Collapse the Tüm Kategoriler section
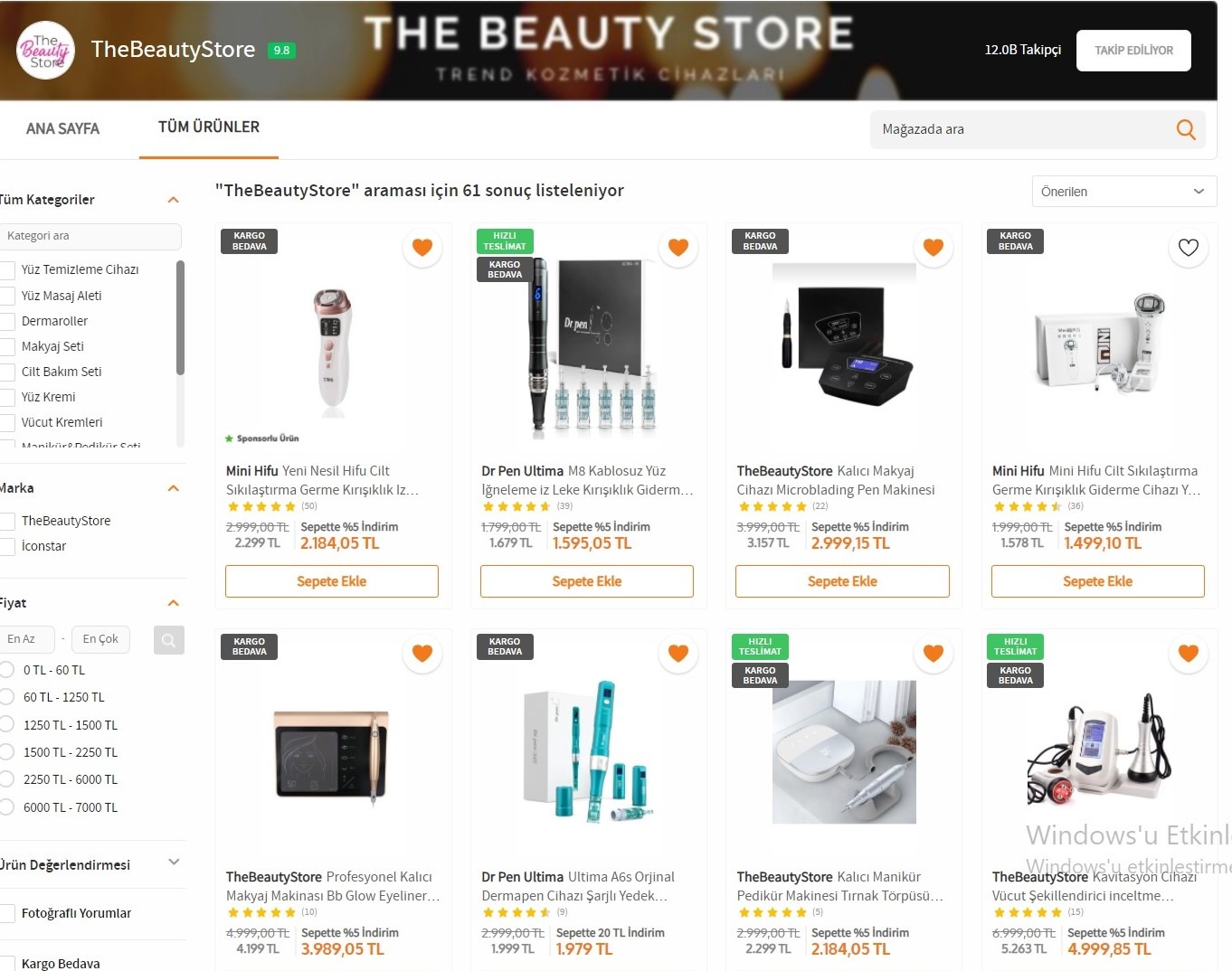Viewport: 1232px width, 971px height. coord(174,200)
